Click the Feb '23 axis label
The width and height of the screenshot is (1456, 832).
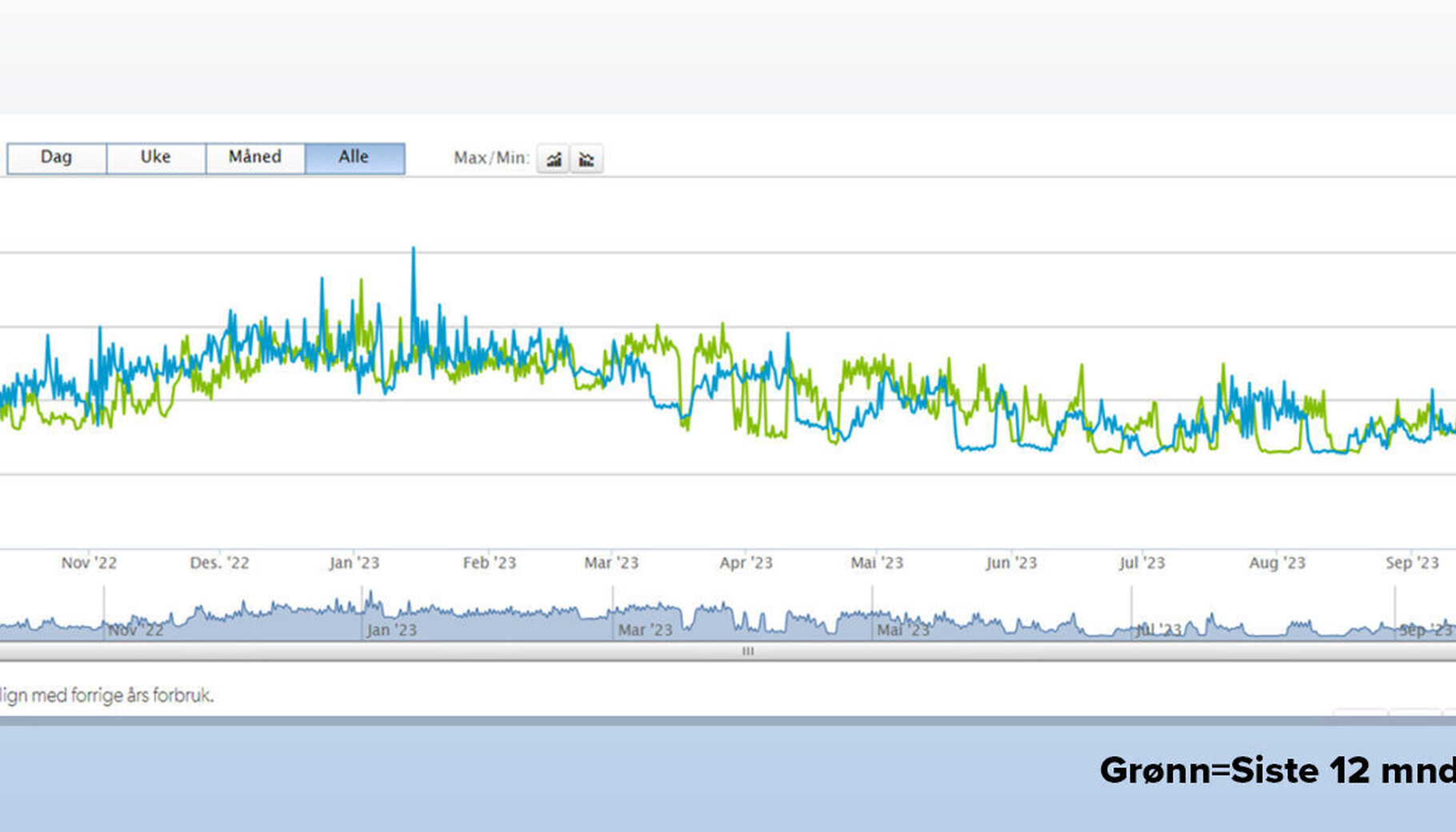(x=490, y=562)
